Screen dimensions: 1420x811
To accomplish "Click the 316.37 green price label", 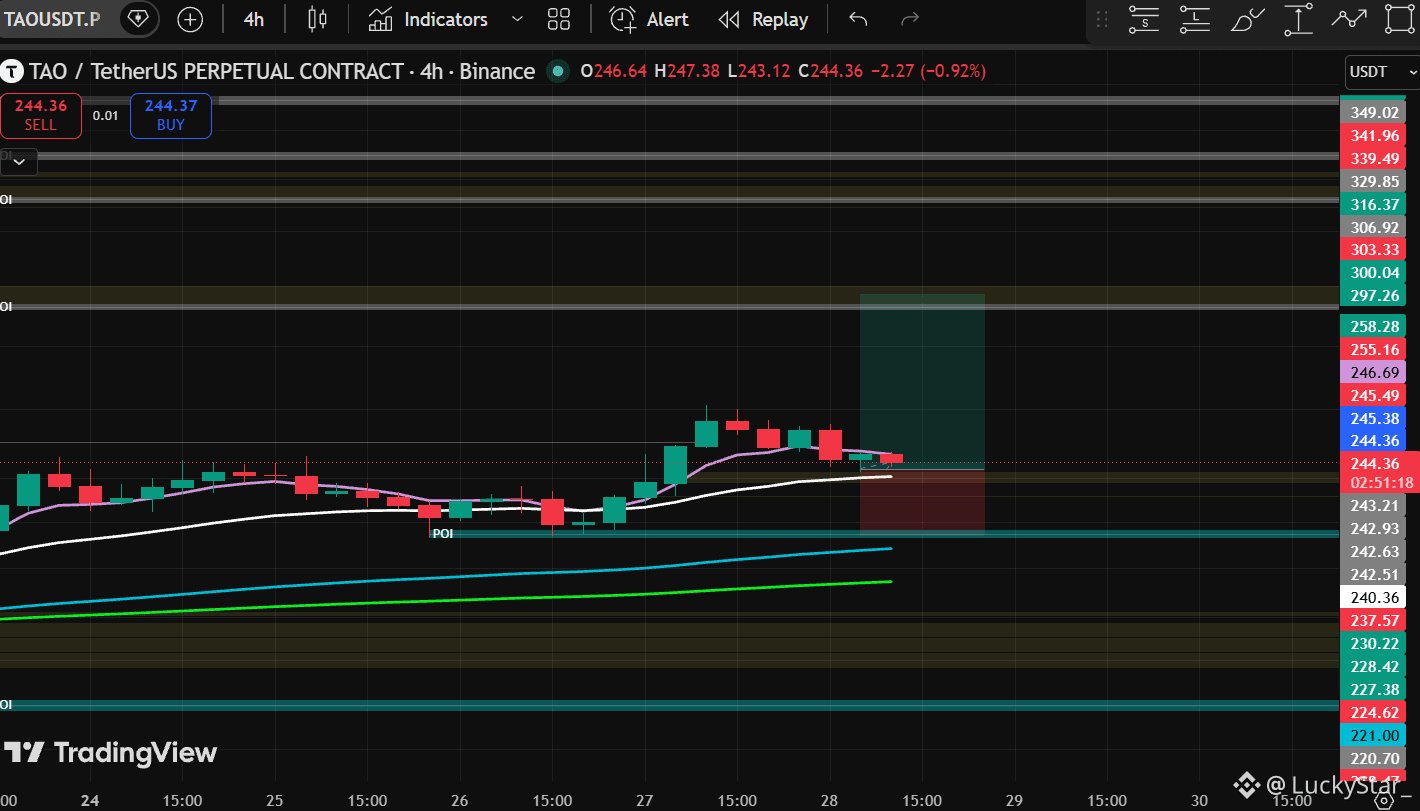I will [1374, 204].
